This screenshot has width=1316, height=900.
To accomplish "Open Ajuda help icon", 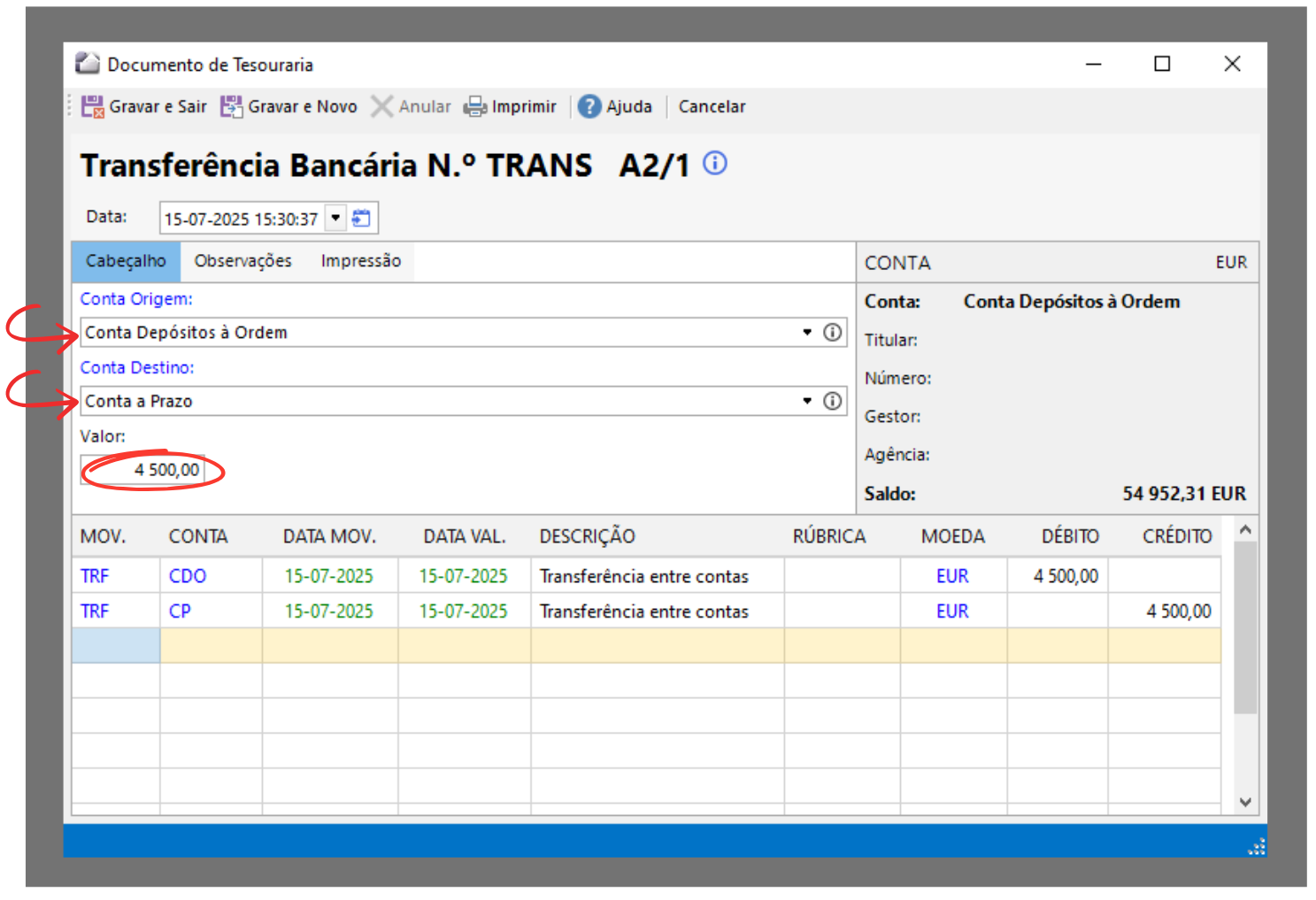I will point(589,107).
